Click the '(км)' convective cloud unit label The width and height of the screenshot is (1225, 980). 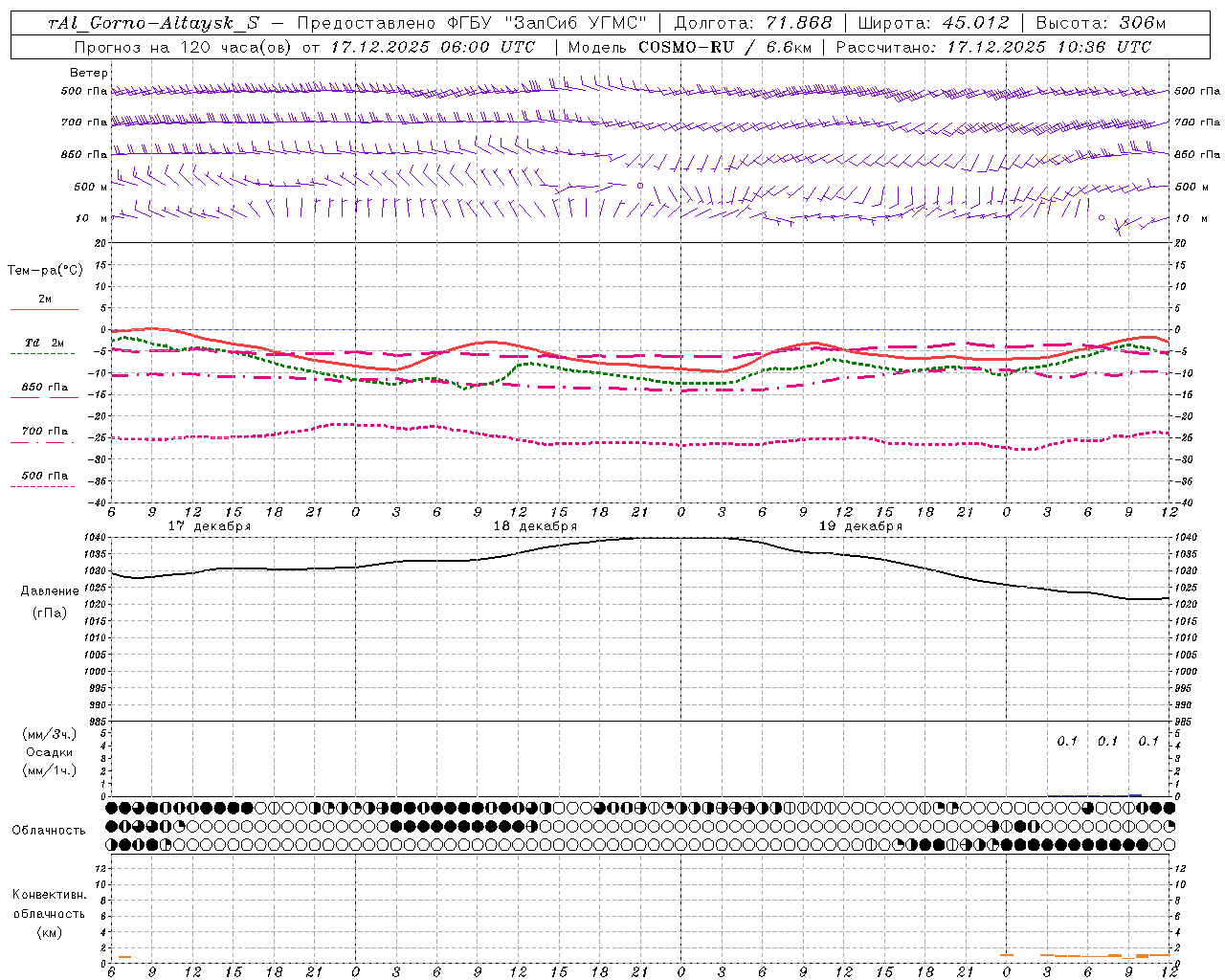pyautogui.click(x=49, y=932)
